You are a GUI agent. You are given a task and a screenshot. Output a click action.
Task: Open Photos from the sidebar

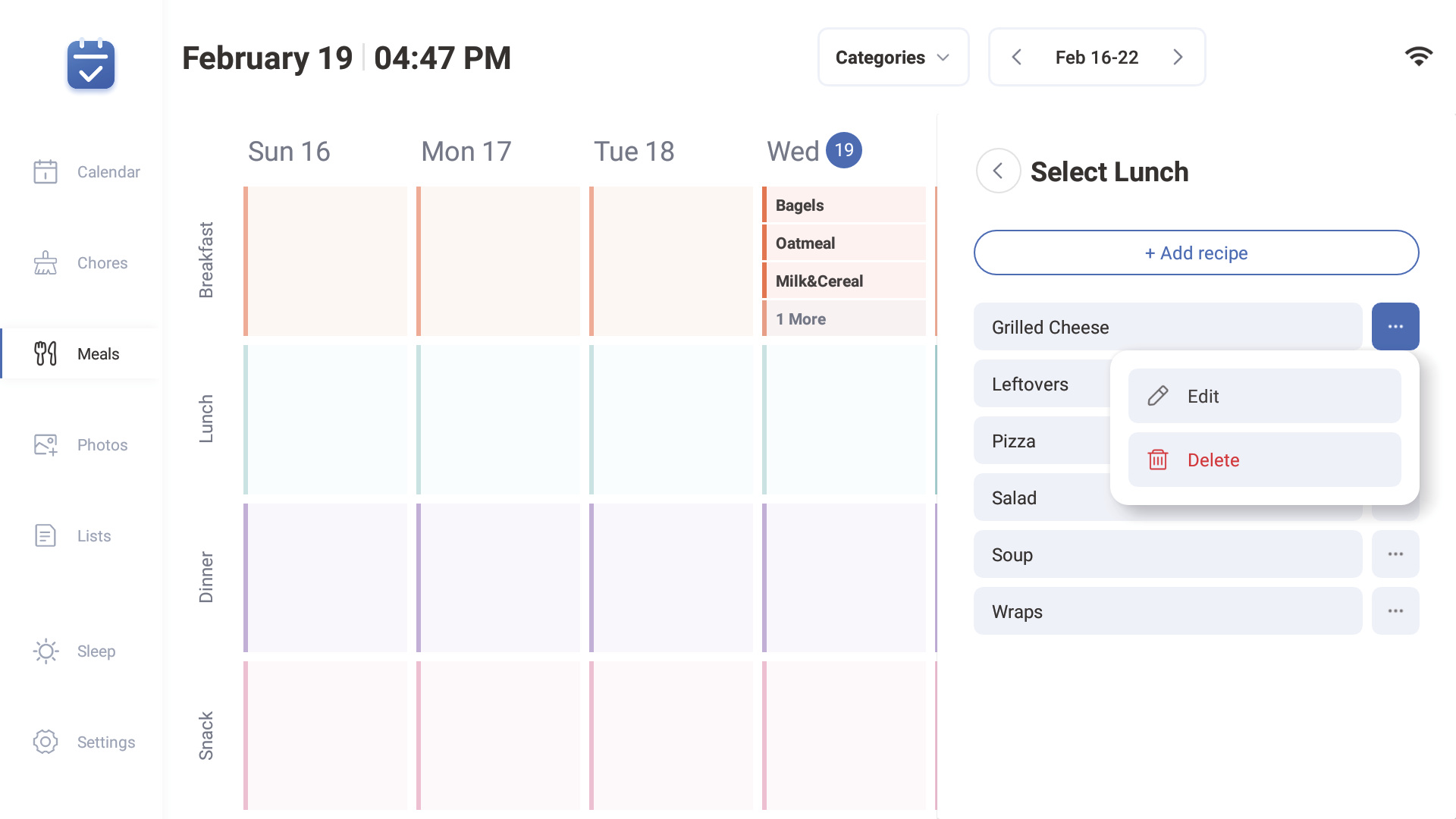point(45,445)
